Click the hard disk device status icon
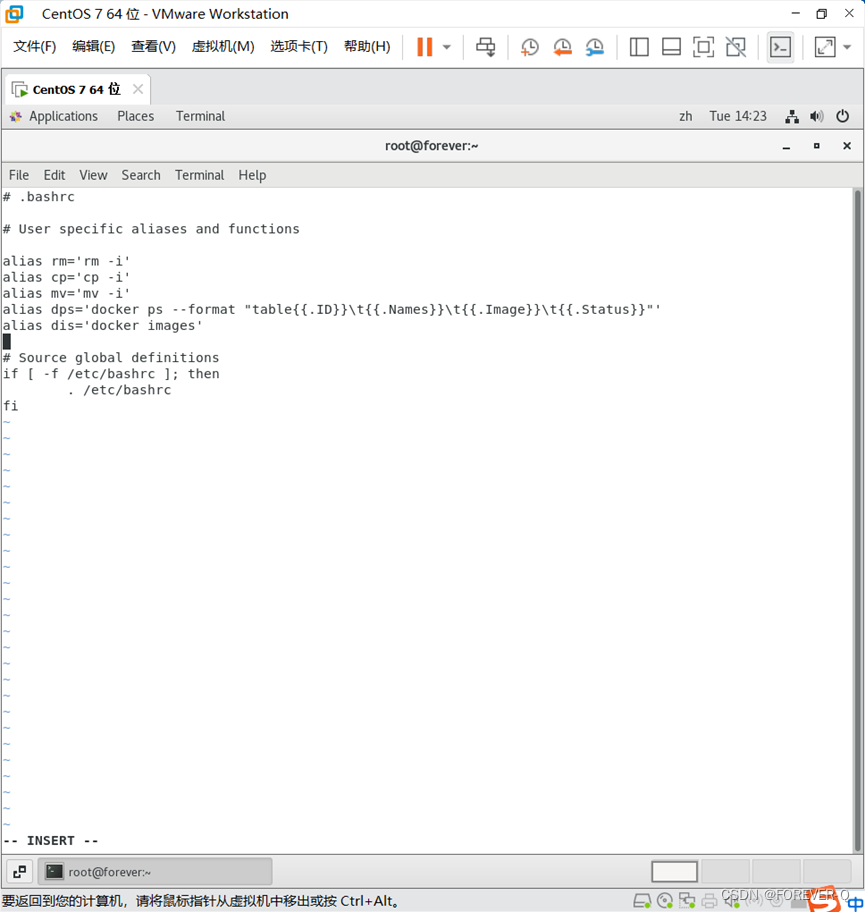Image resolution: width=865 pixels, height=912 pixels. click(x=642, y=901)
